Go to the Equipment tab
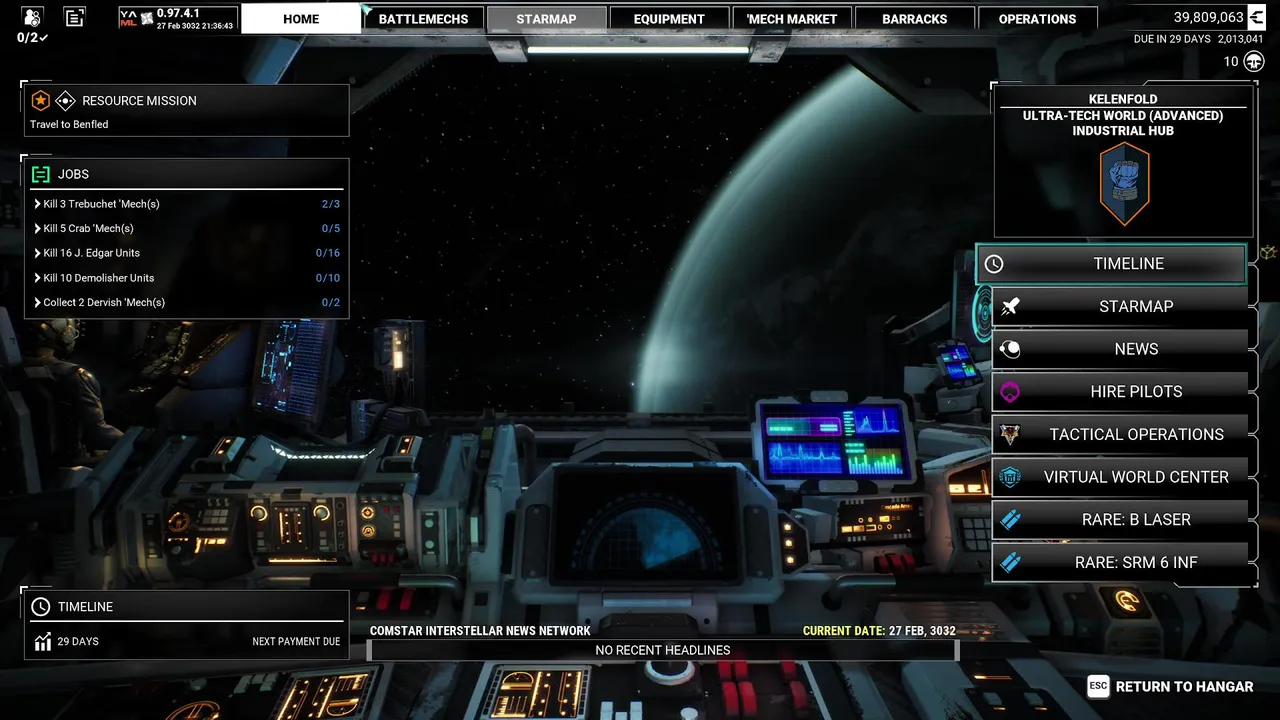The width and height of the screenshot is (1280, 720). pos(669,18)
